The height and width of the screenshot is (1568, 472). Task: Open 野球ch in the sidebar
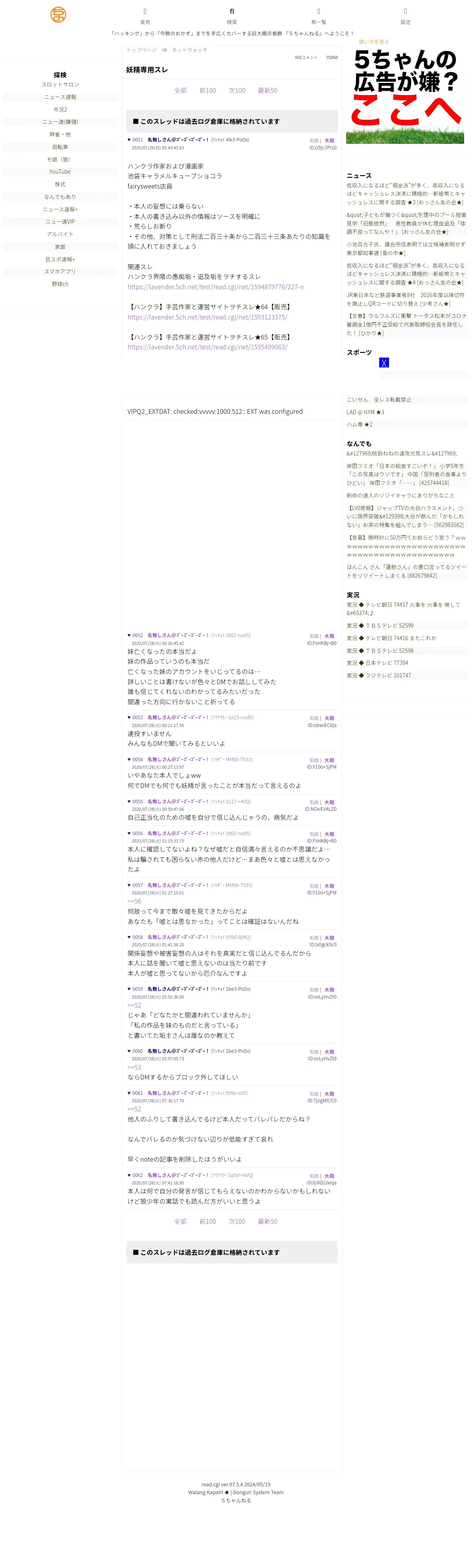pos(60,284)
